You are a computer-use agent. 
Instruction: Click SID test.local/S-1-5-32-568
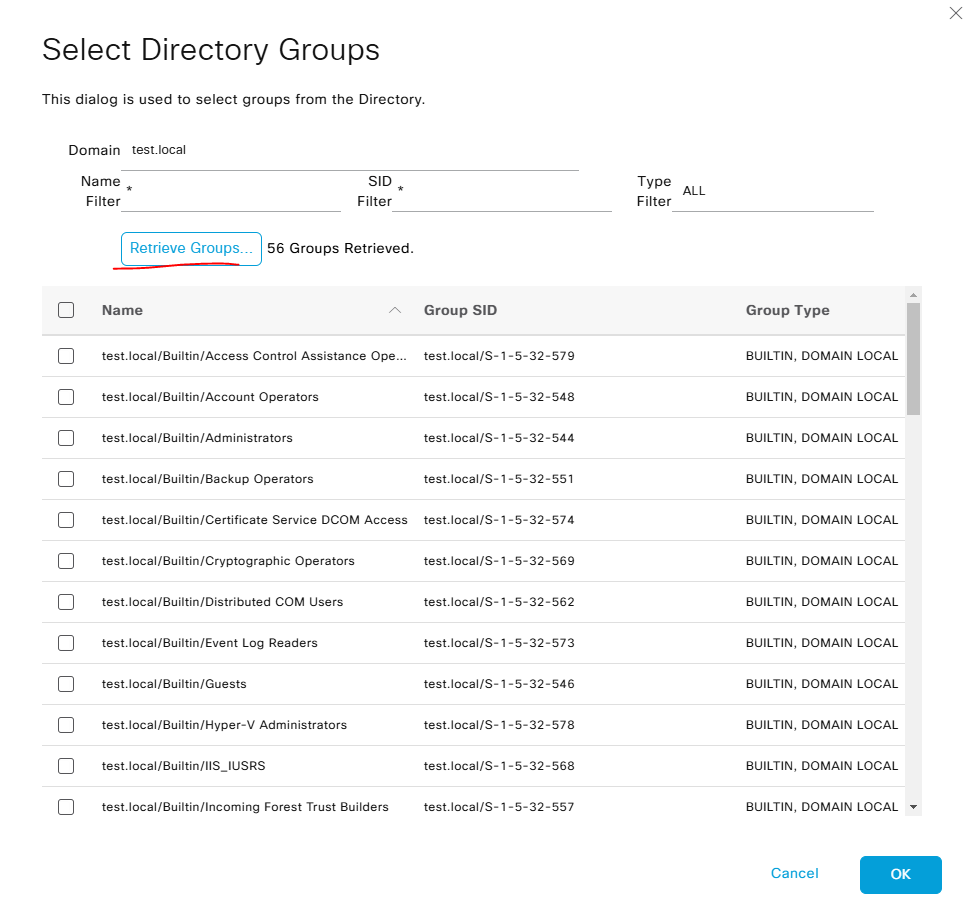[x=499, y=766]
